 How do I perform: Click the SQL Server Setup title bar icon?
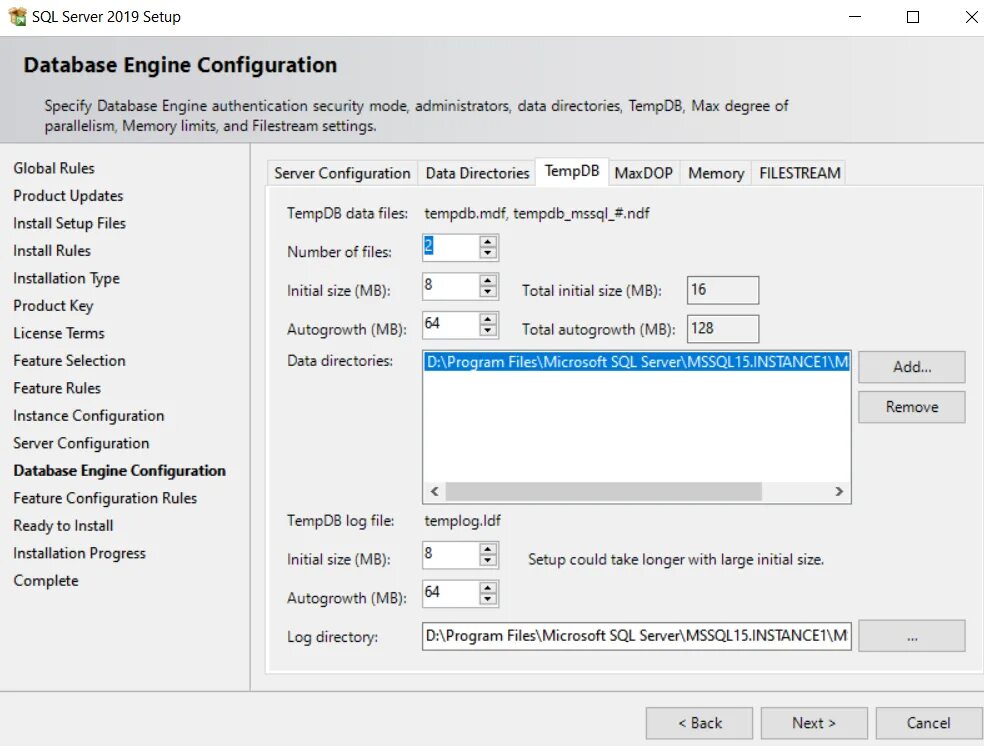(17, 16)
